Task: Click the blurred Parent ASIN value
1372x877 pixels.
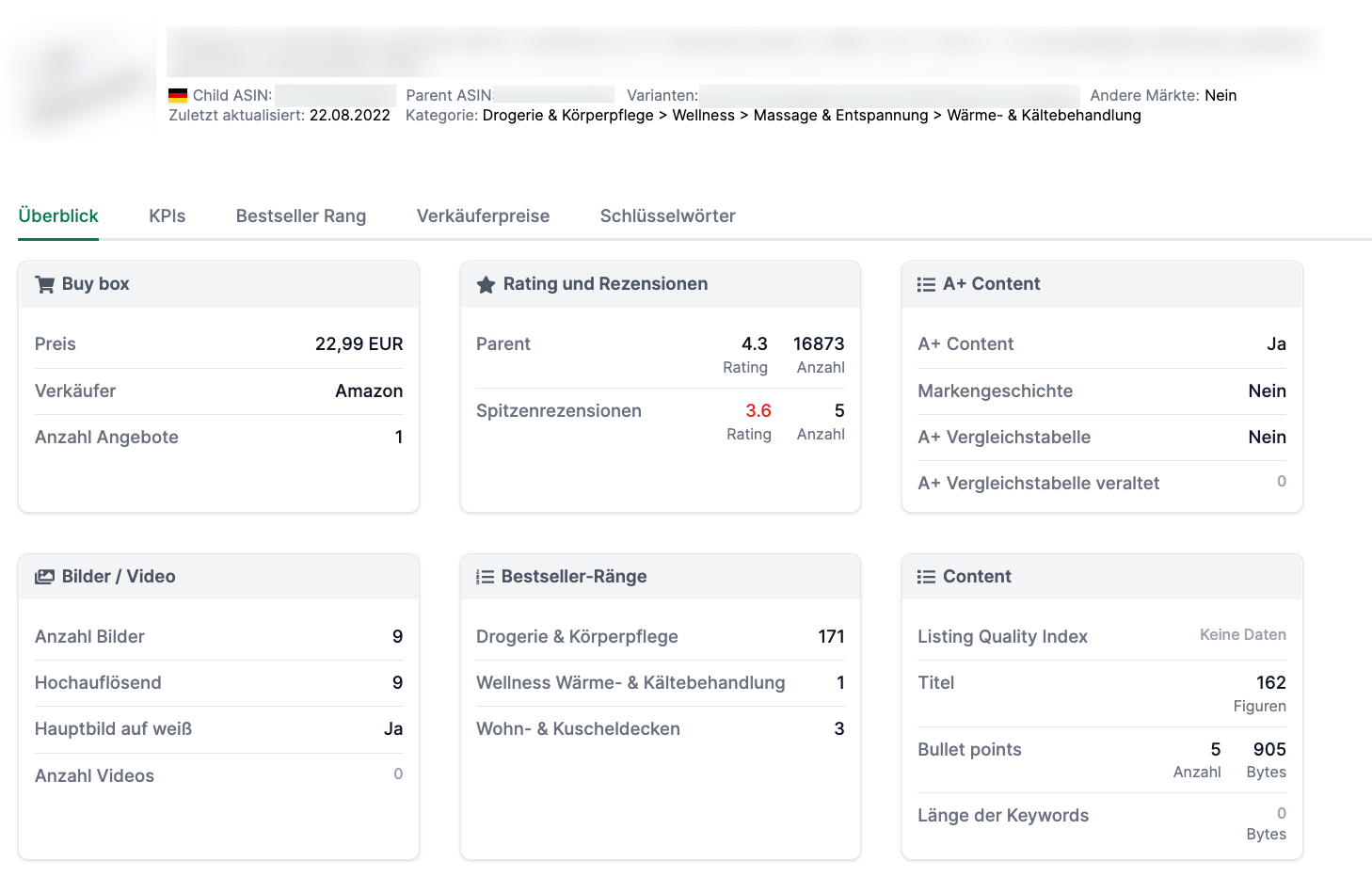Action: (x=554, y=95)
